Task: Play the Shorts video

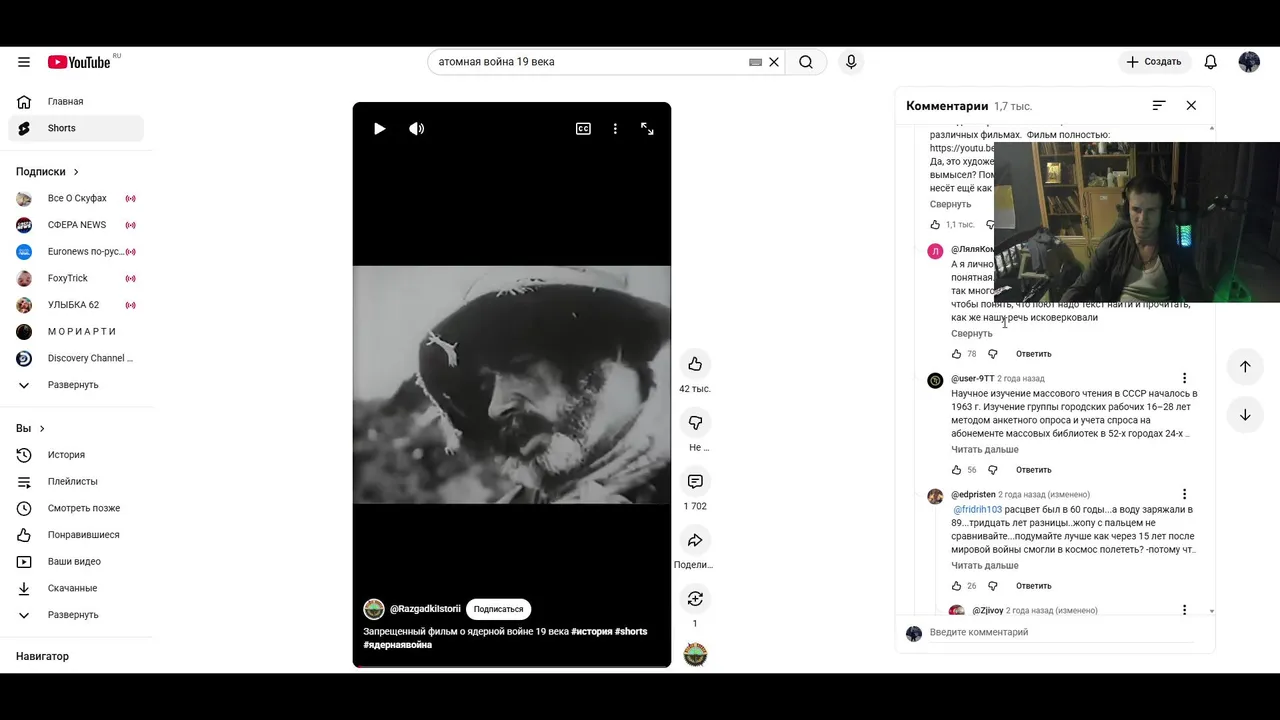Action: [379, 129]
